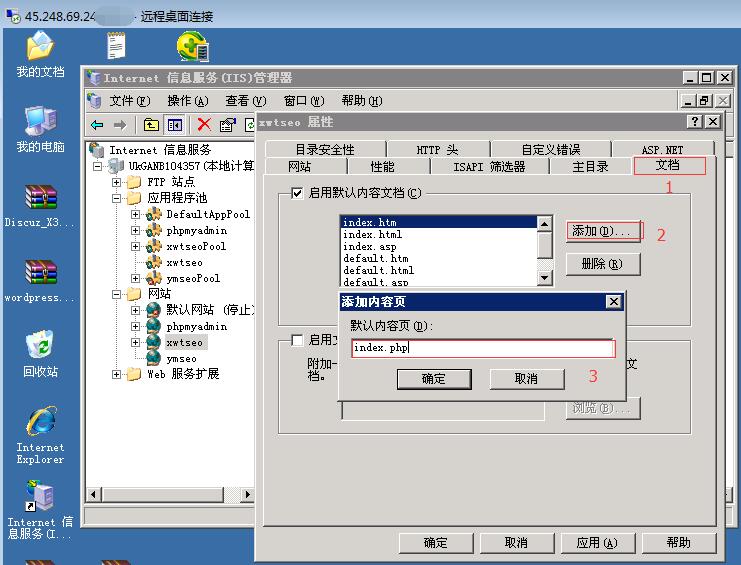The image size is (741, 565).
Task: Expand the DefaultAppPool tree node
Action: coord(135,214)
